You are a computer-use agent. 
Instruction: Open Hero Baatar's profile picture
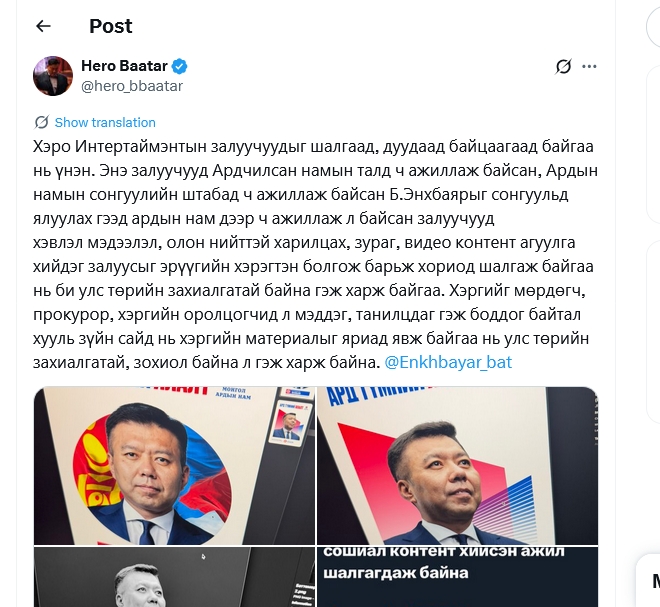[x=53, y=76]
